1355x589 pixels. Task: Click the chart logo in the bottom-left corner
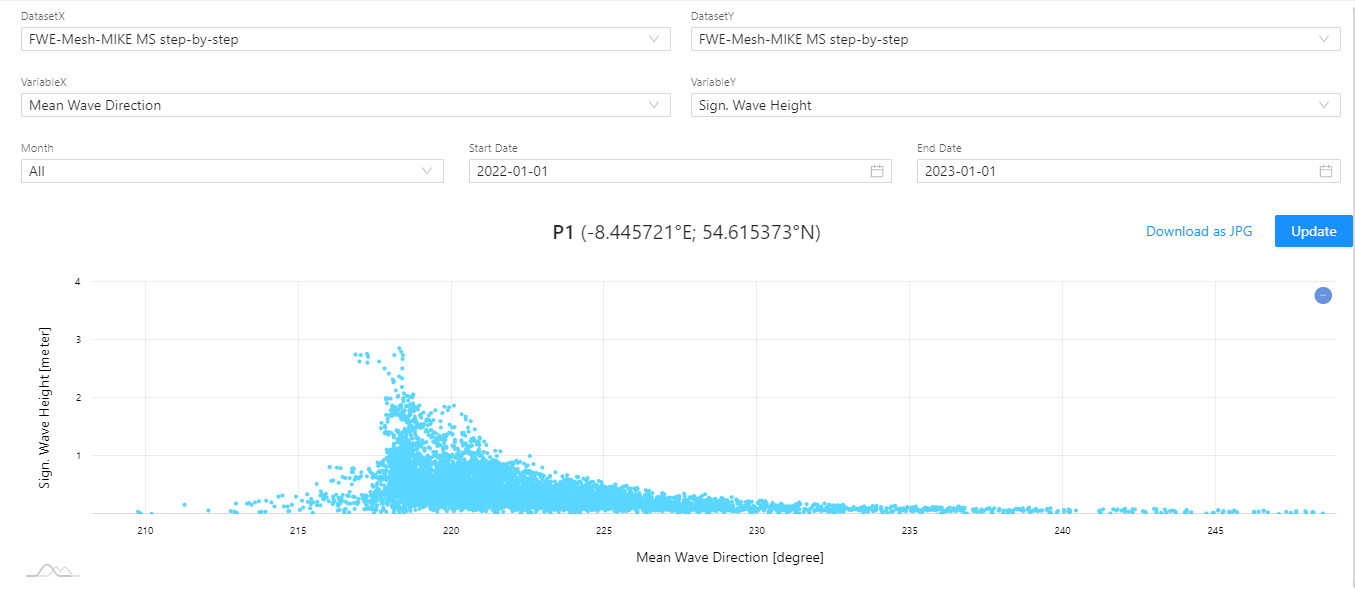coord(52,570)
